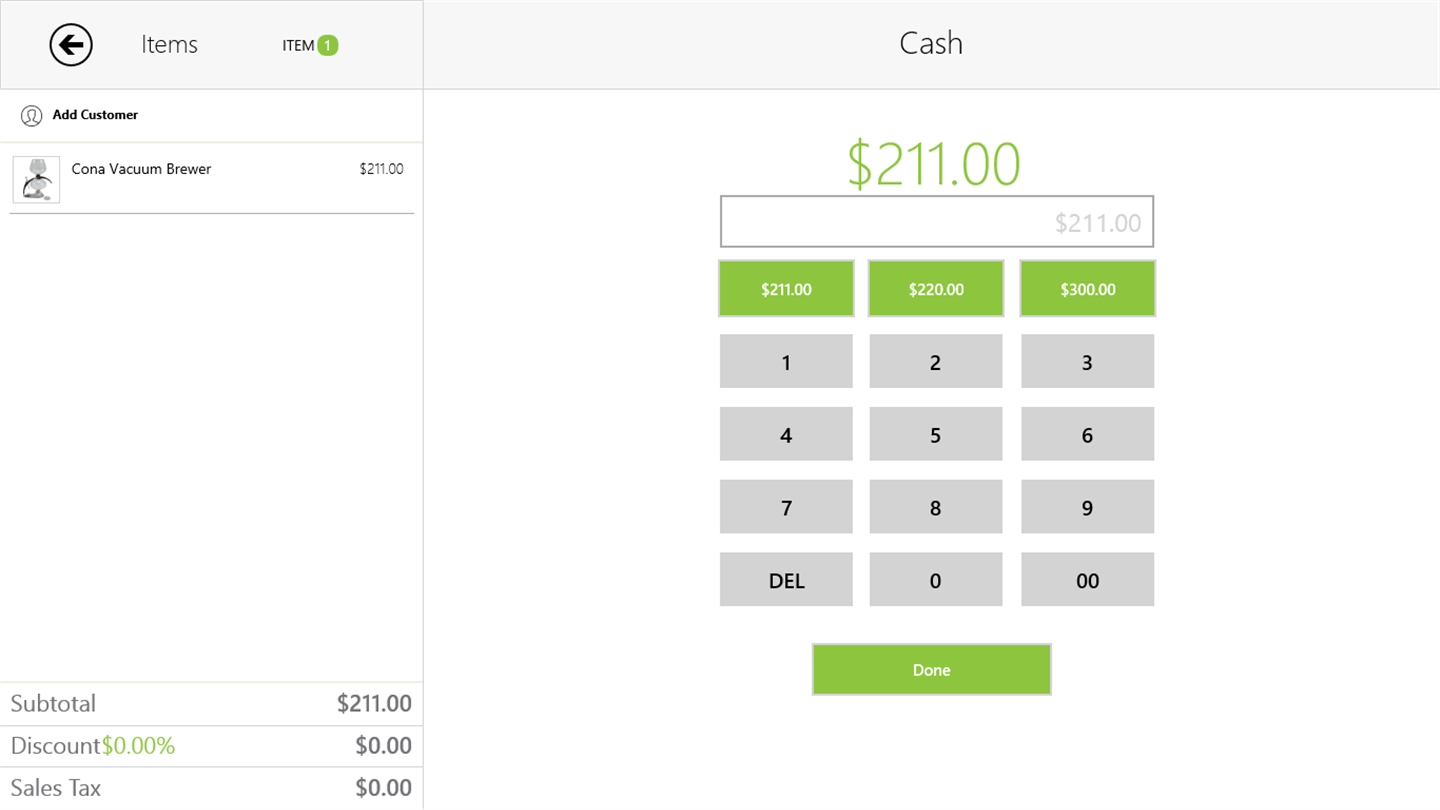Choose the $300.00 quick amount button
Viewport: 1440px width, 810px height.
[1087, 289]
